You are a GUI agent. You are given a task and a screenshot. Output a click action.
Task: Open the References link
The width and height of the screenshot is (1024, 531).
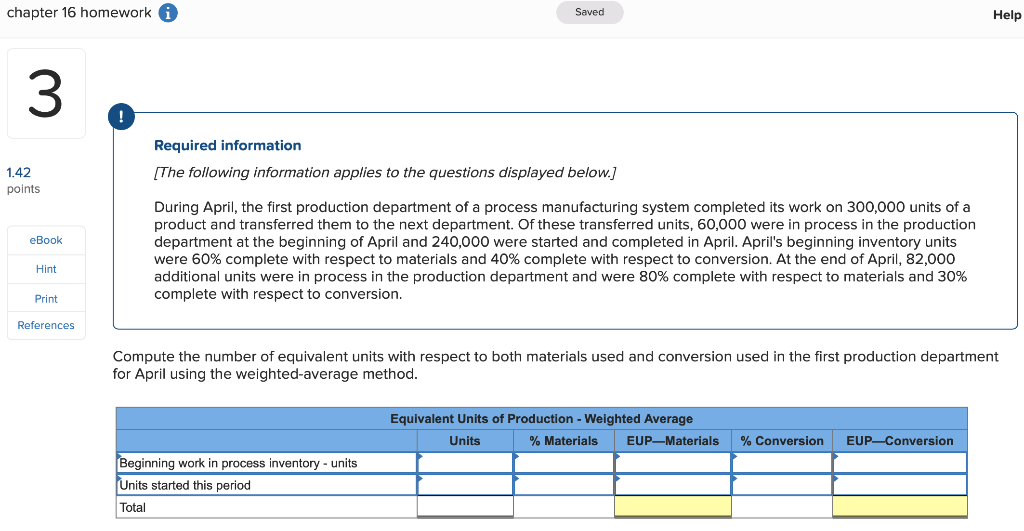(x=46, y=325)
